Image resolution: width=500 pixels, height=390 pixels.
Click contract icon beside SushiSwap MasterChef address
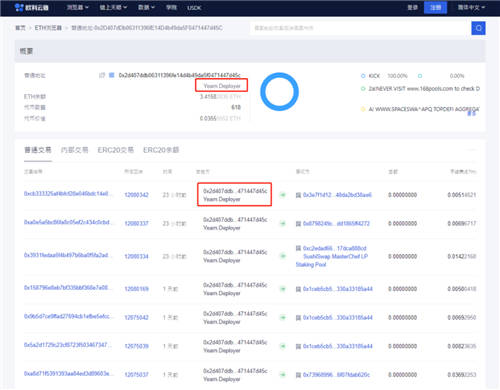pyautogui.click(x=298, y=248)
